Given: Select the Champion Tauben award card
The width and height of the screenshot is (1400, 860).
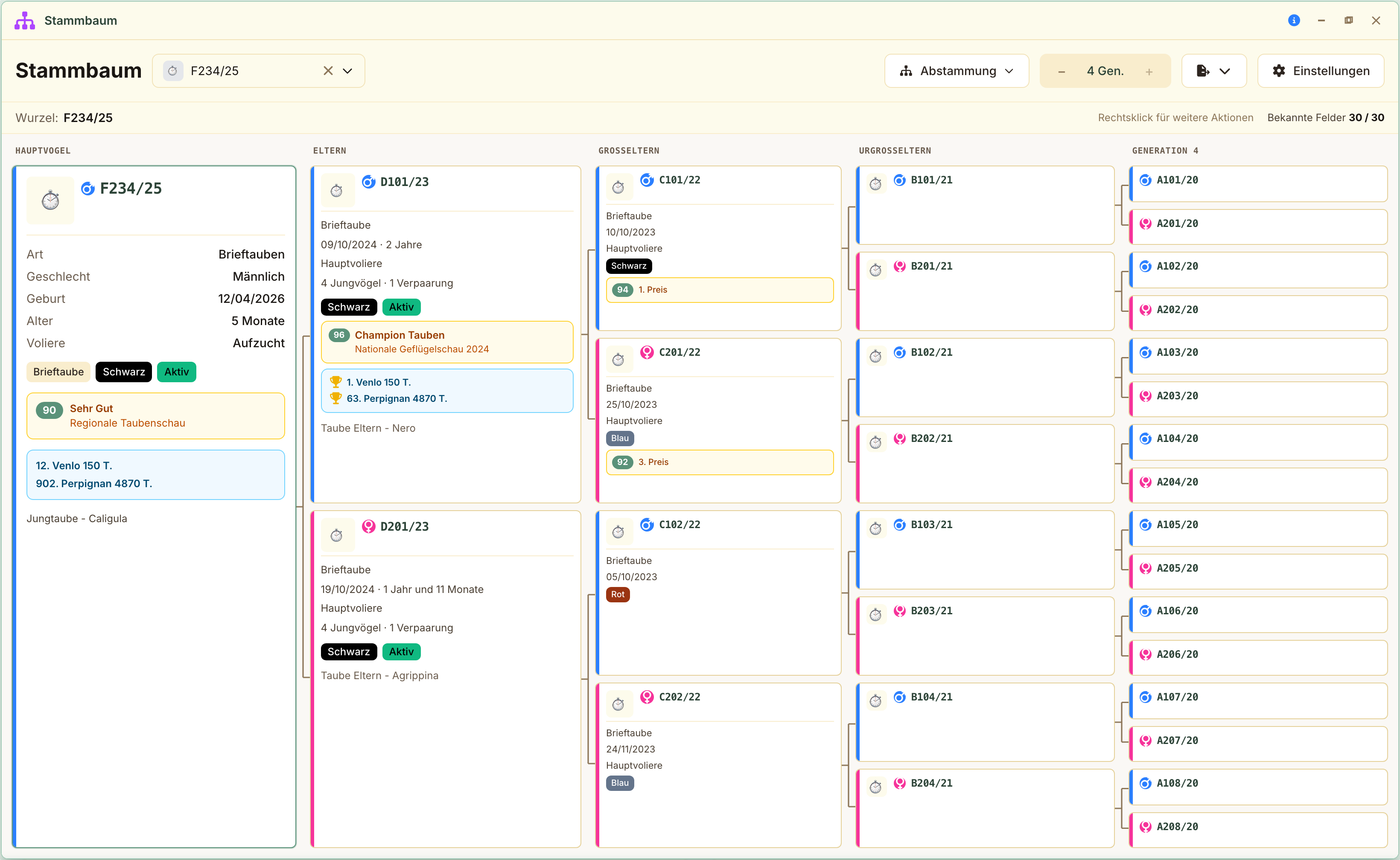Looking at the screenshot, I should (447, 342).
